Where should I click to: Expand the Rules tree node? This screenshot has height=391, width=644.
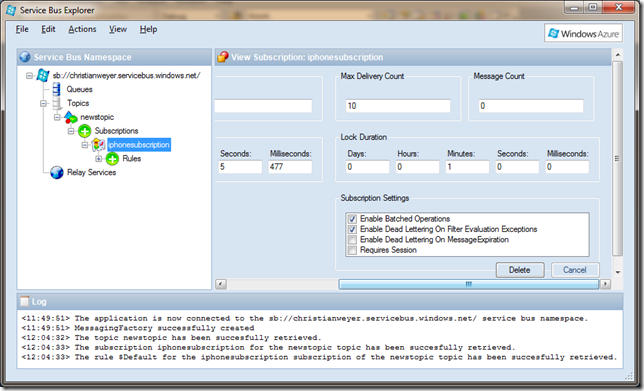tap(99, 159)
